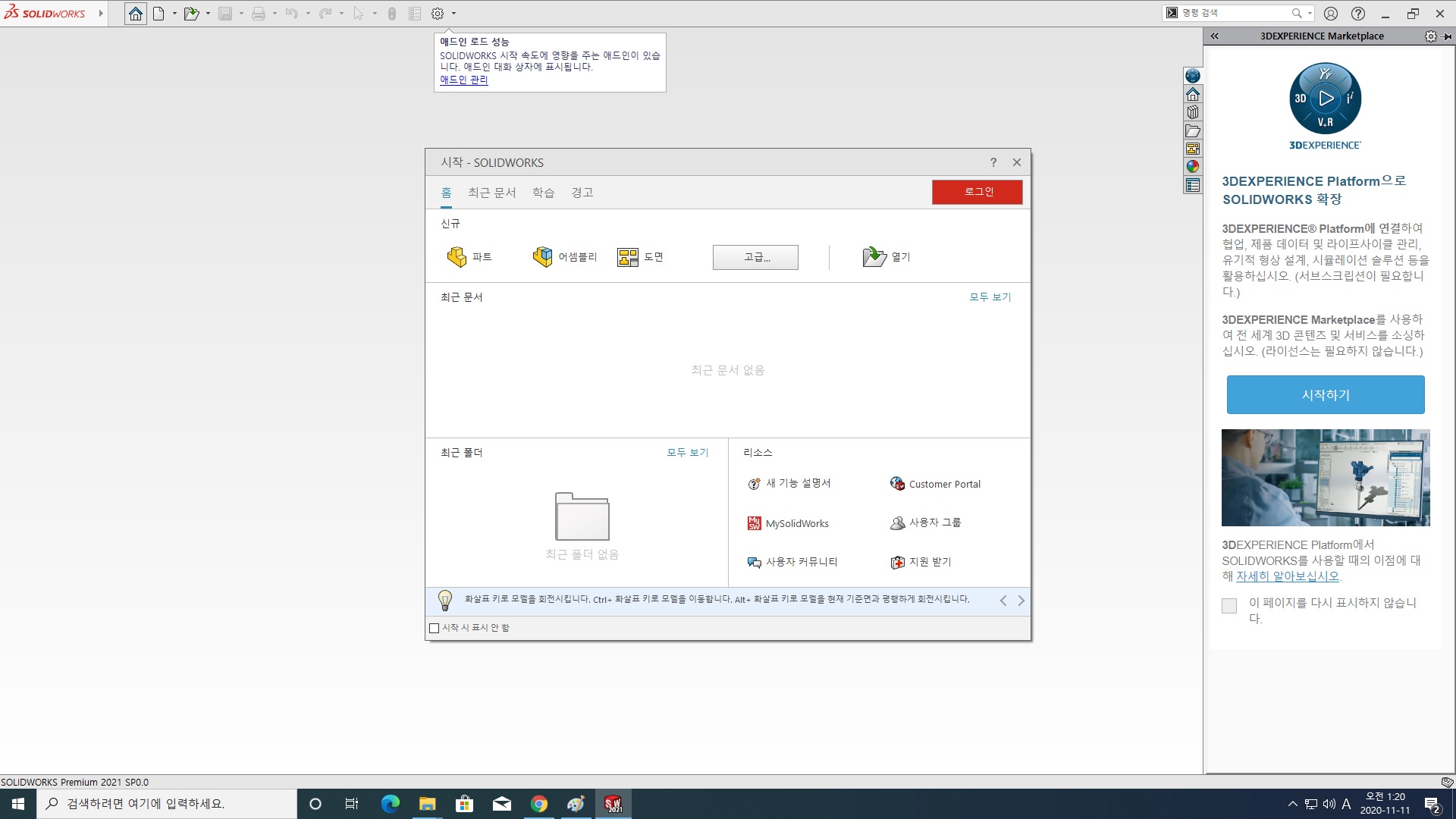The image size is (1456, 819).
Task: Click the Rebuild traffic-light toolbar icon
Action: point(392,14)
